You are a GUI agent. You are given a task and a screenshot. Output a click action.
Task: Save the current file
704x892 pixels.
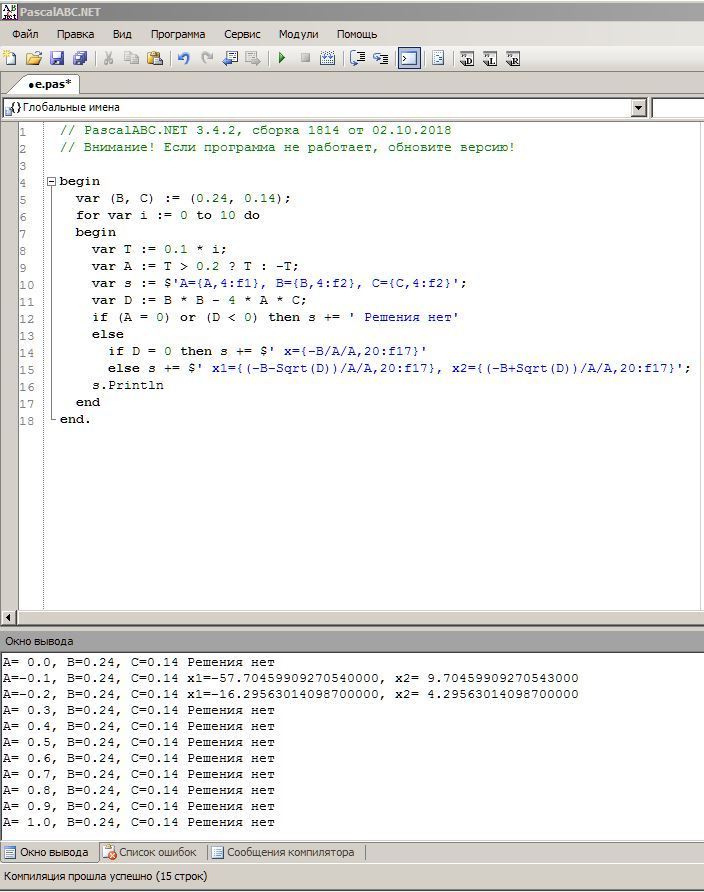(x=57, y=58)
